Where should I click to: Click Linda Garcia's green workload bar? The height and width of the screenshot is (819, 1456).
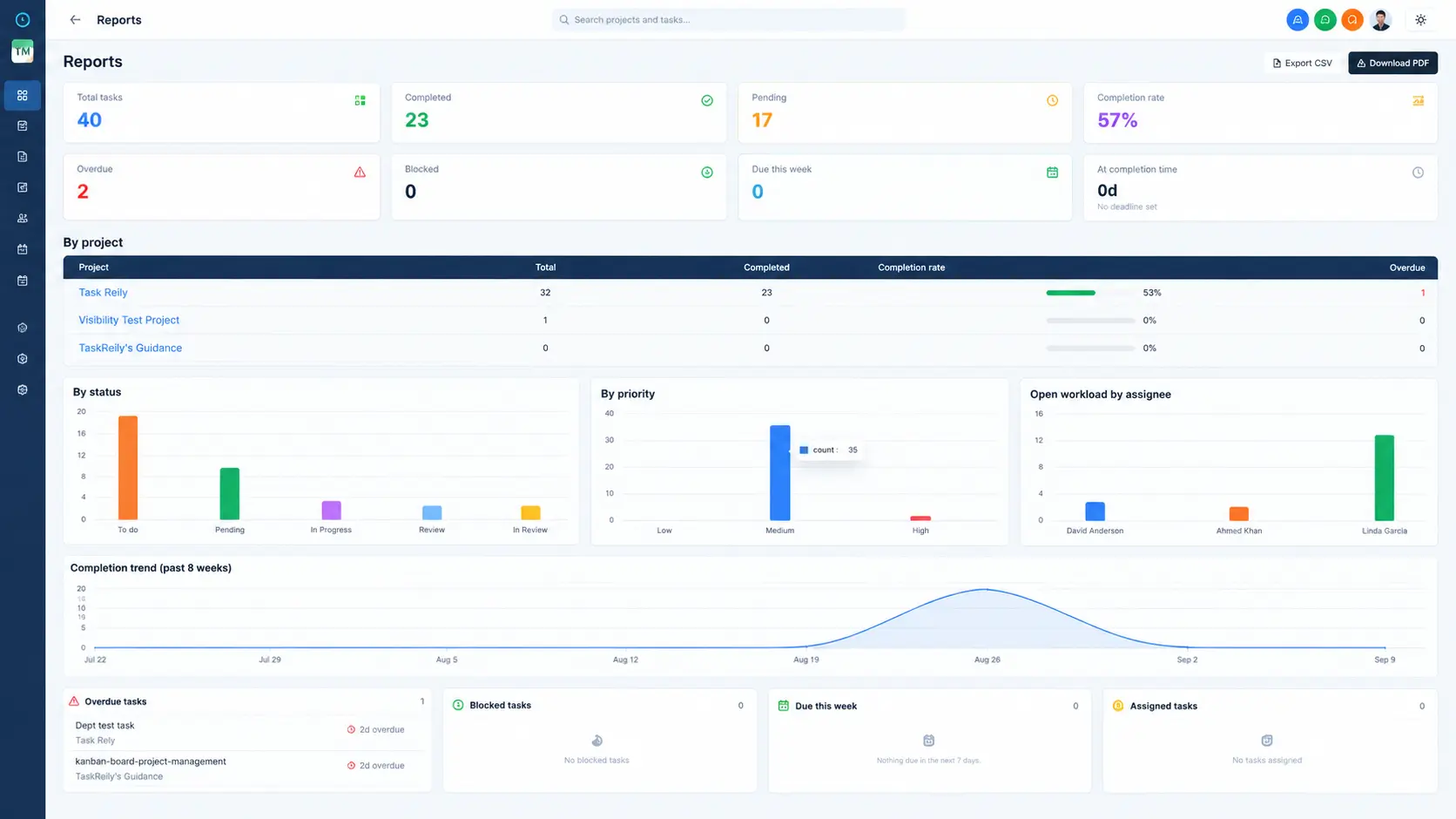(x=1384, y=478)
